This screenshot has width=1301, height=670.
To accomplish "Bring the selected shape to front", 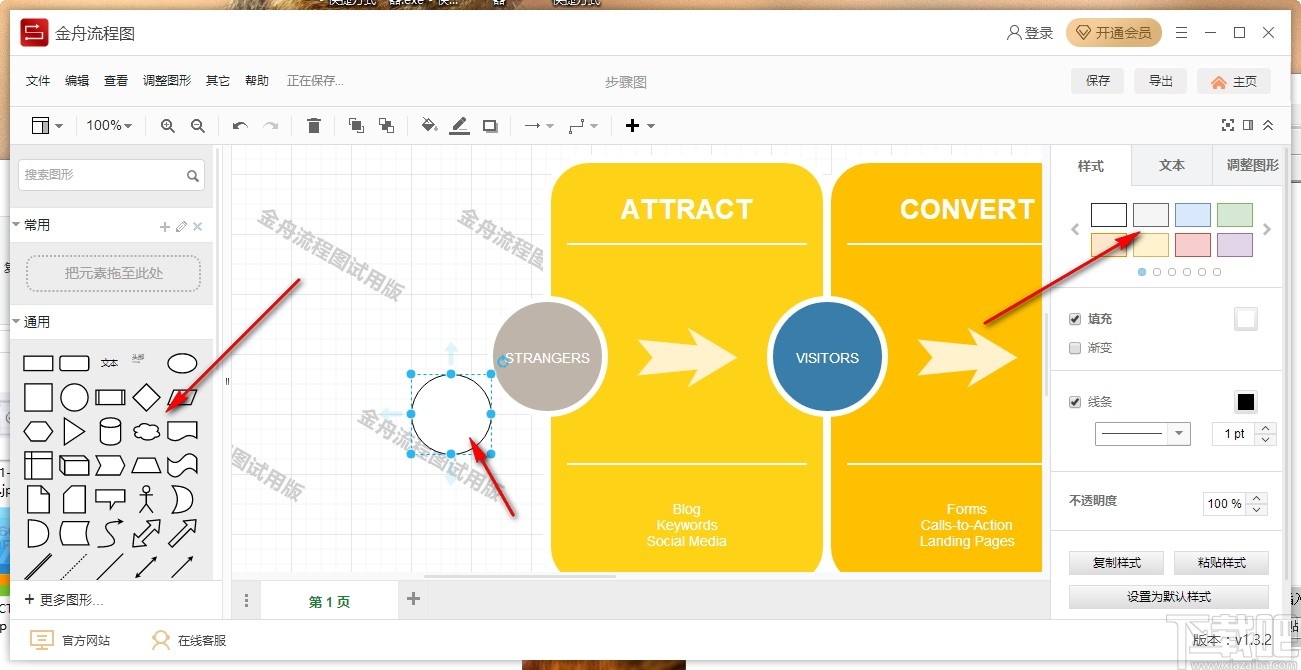I will (356, 126).
